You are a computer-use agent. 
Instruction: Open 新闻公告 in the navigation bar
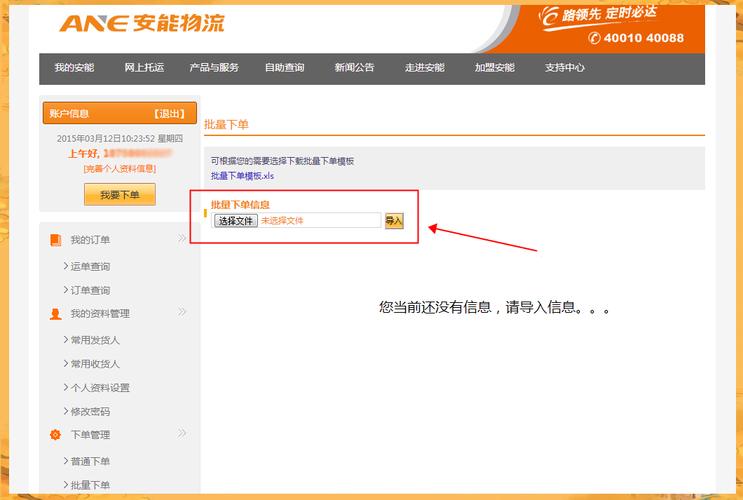click(354, 68)
